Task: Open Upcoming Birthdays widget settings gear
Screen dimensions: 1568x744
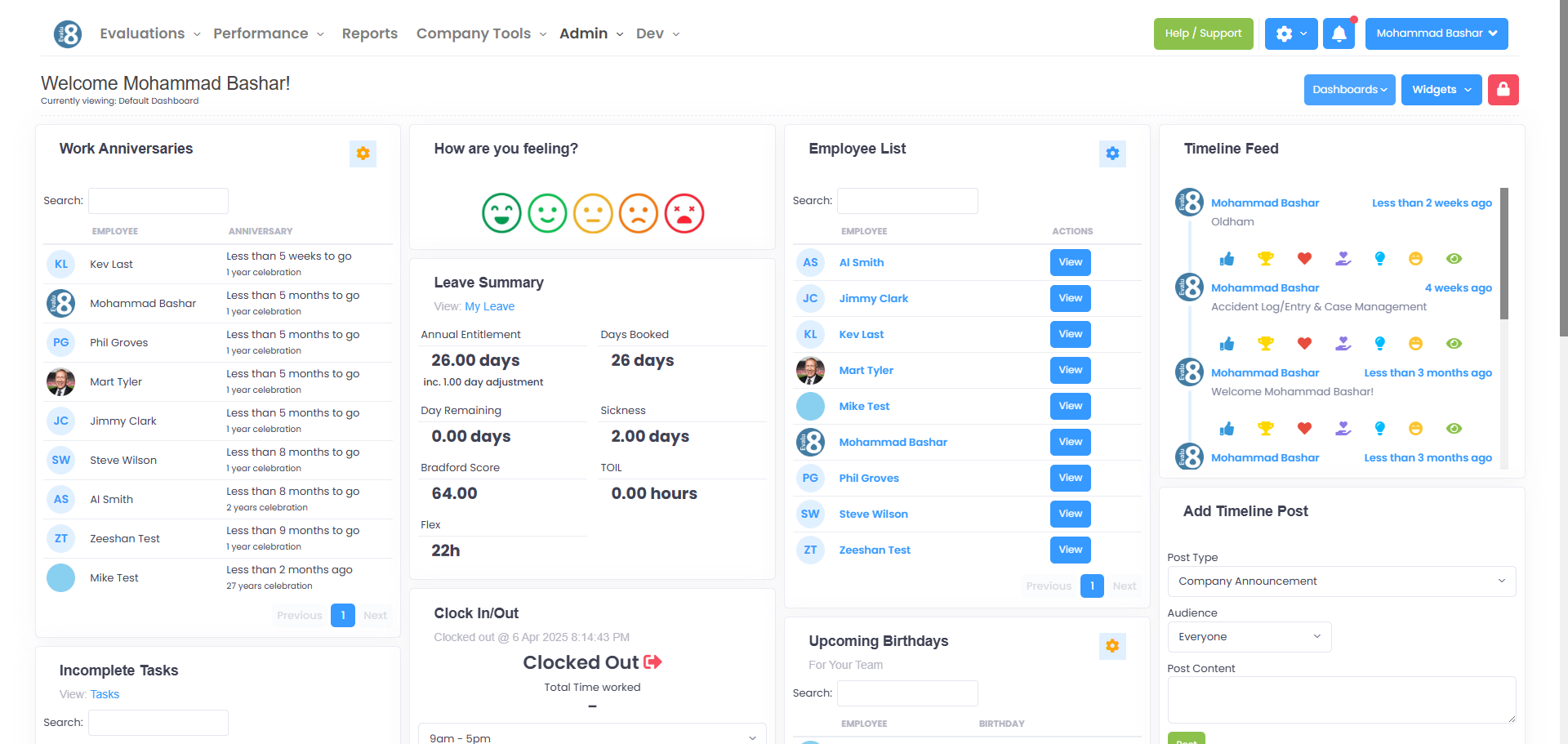Action: pyautogui.click(x=1112, y=646)
